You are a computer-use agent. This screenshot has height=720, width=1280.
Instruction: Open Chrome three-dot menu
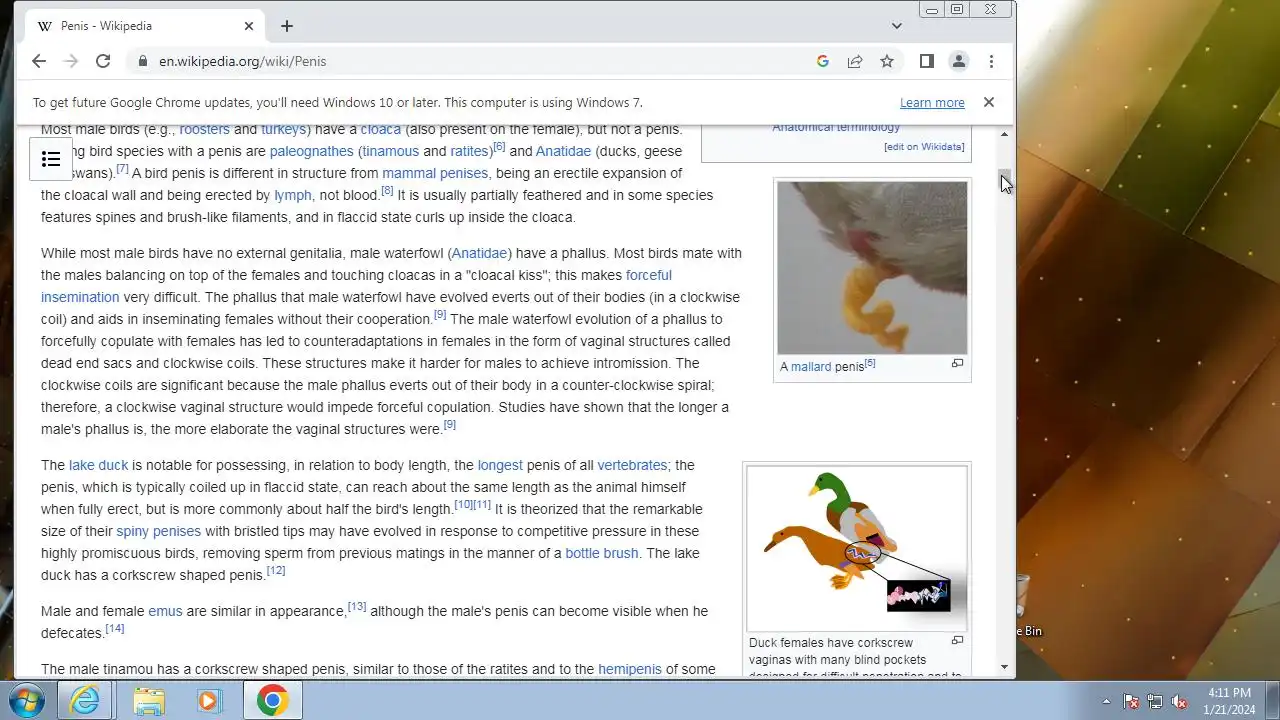click(991, 61)
